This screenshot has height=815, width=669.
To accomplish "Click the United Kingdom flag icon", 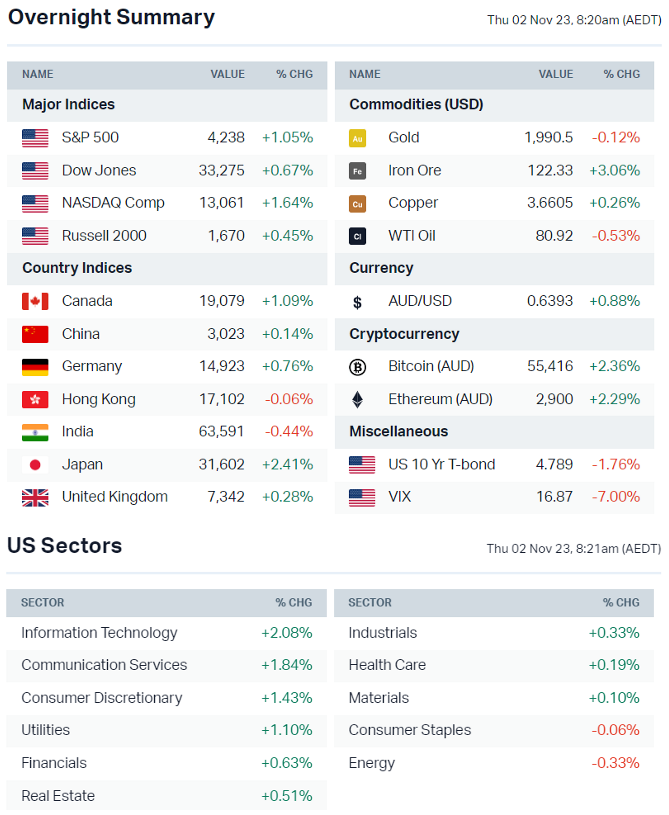I will click(35, 497).
